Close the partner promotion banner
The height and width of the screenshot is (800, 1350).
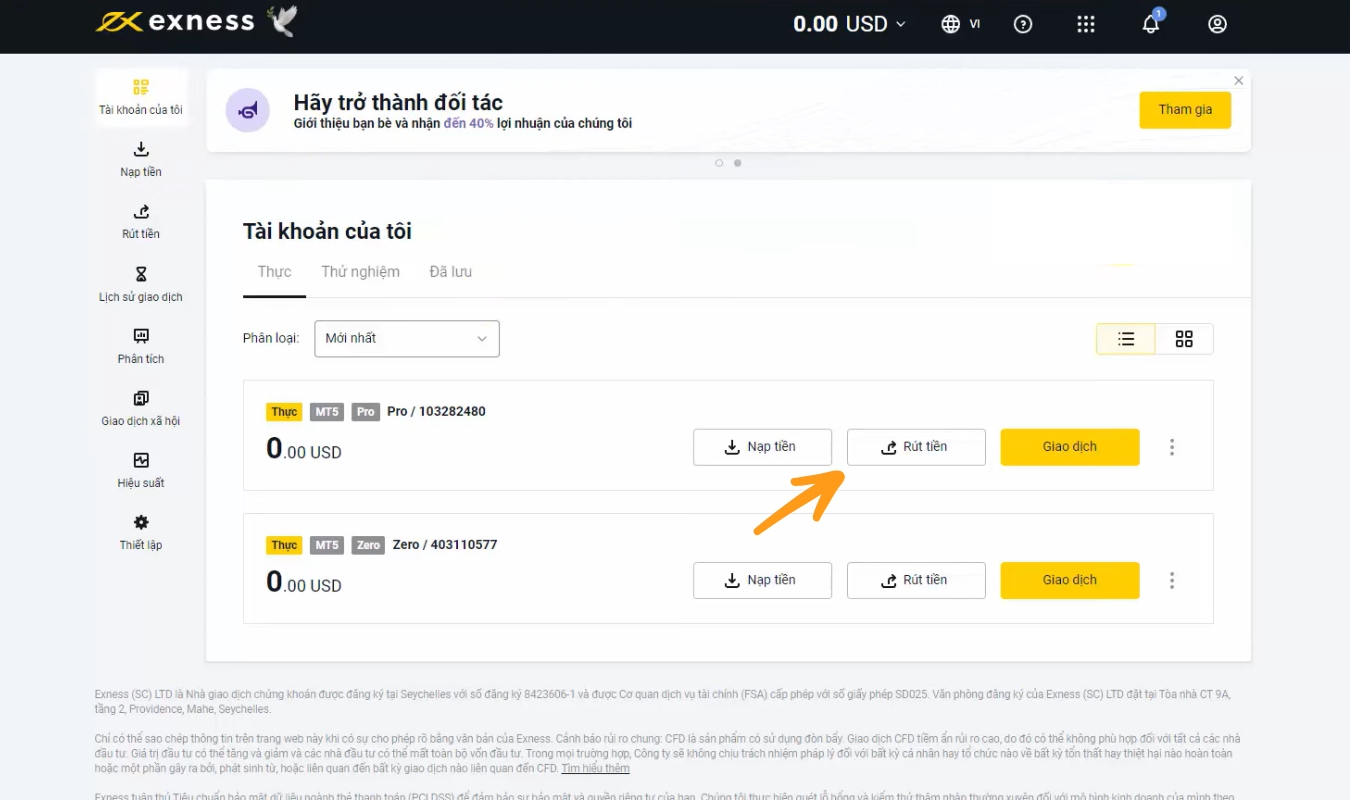tap(1239, 81)
